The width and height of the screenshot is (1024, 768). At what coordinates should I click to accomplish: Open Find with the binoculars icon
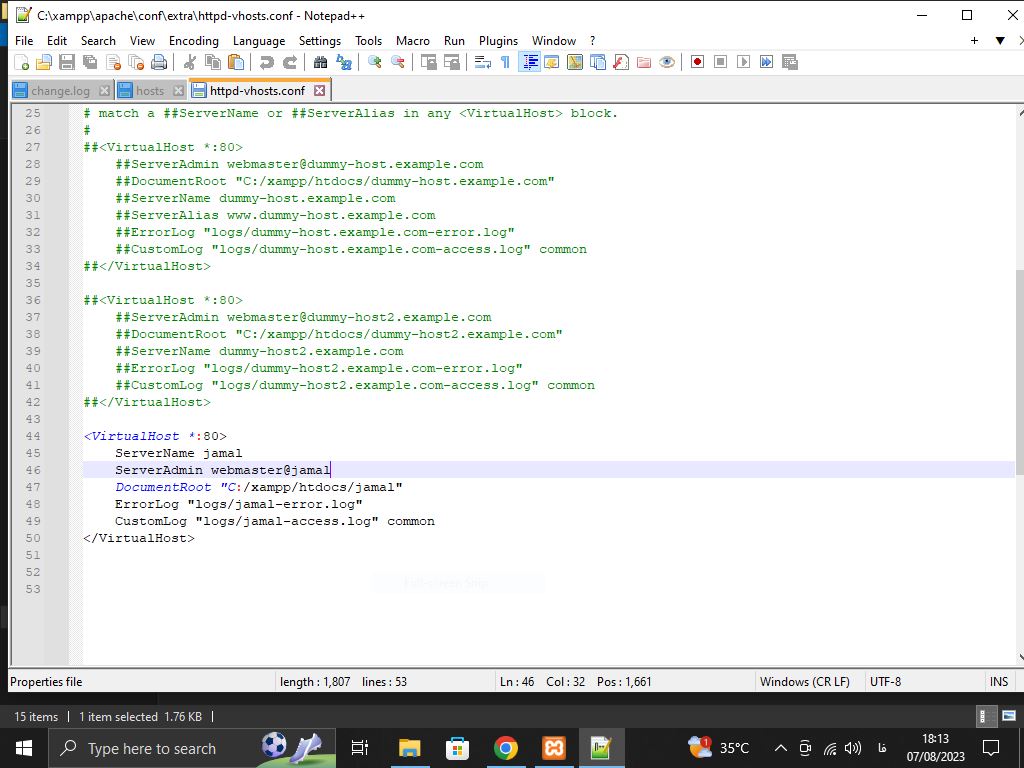coord(320,62)
